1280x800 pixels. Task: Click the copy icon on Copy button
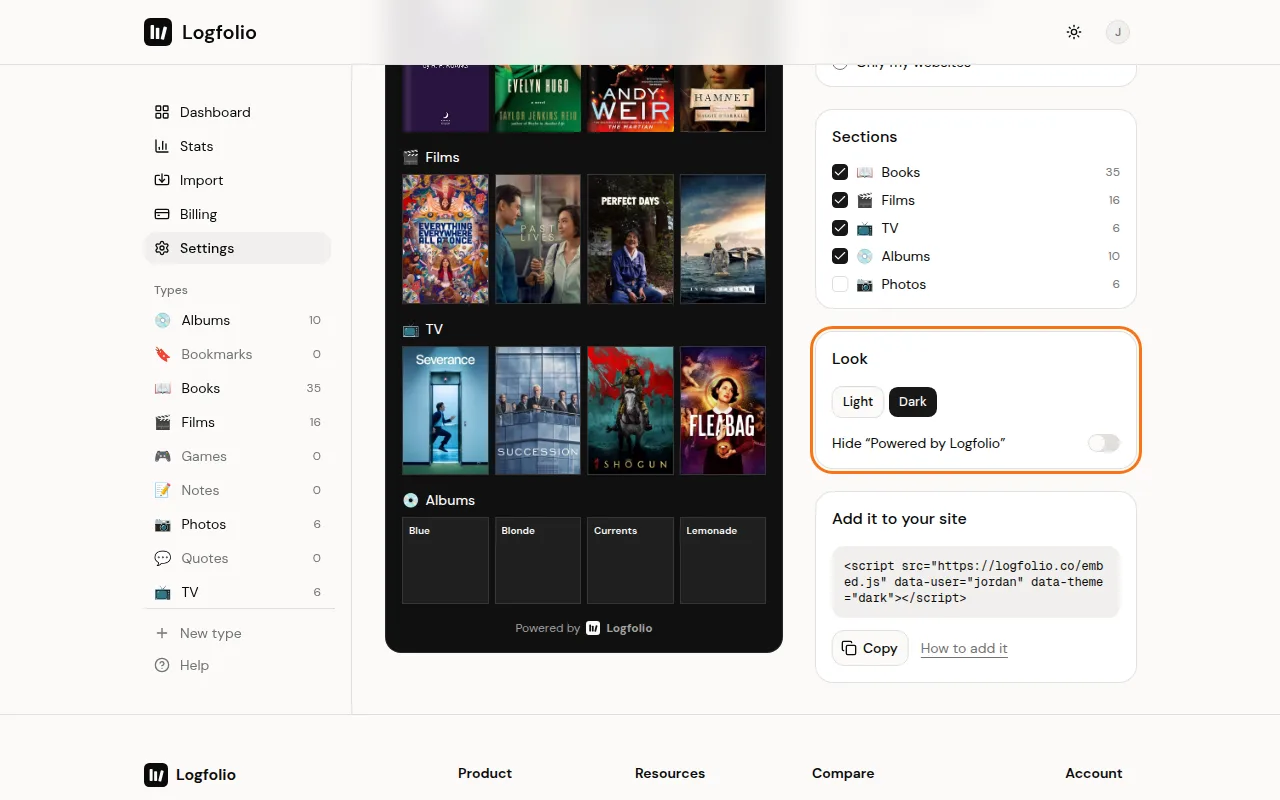pos(849,648)
